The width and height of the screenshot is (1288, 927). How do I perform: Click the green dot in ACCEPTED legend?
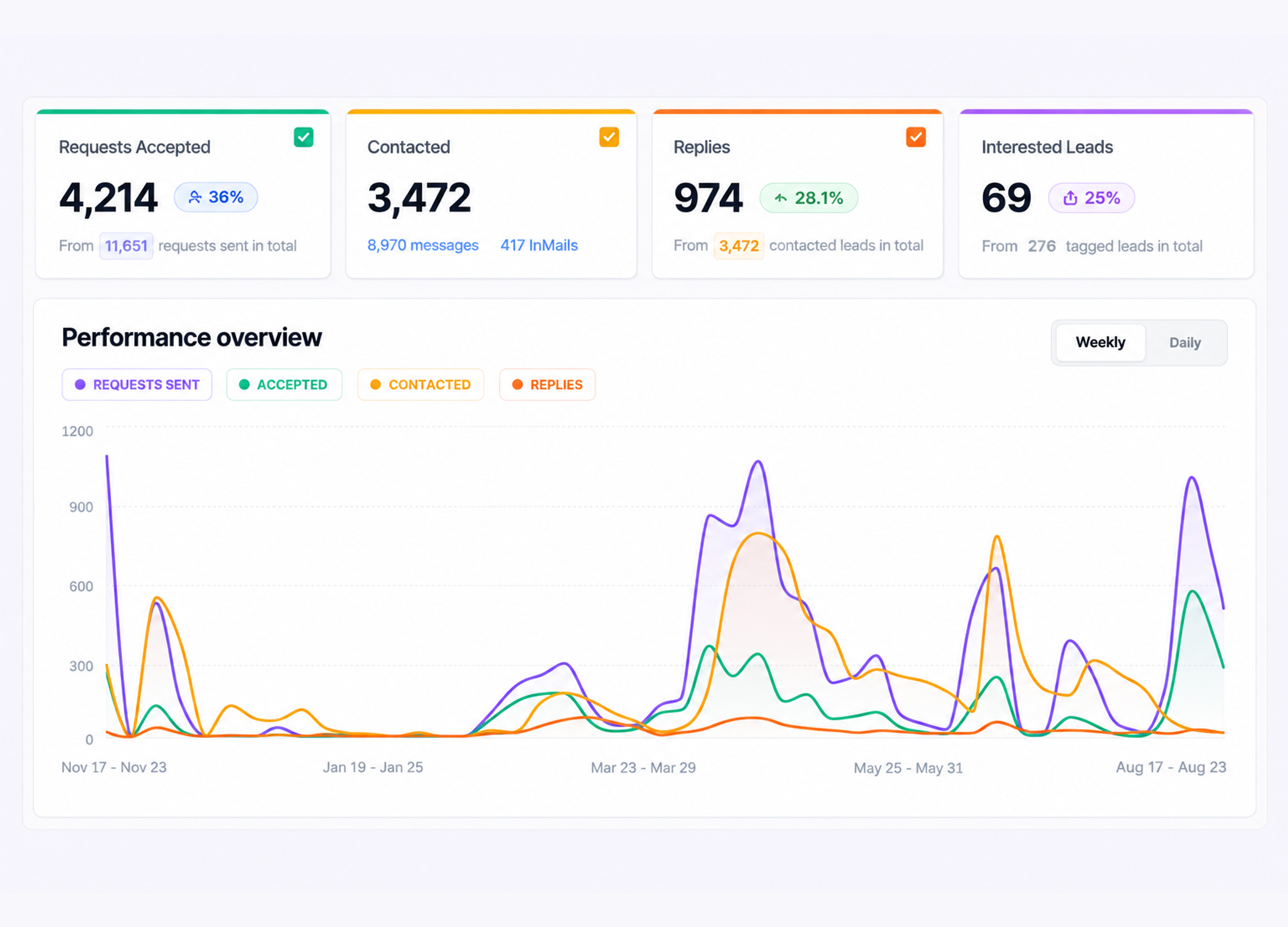click(244, 385)
